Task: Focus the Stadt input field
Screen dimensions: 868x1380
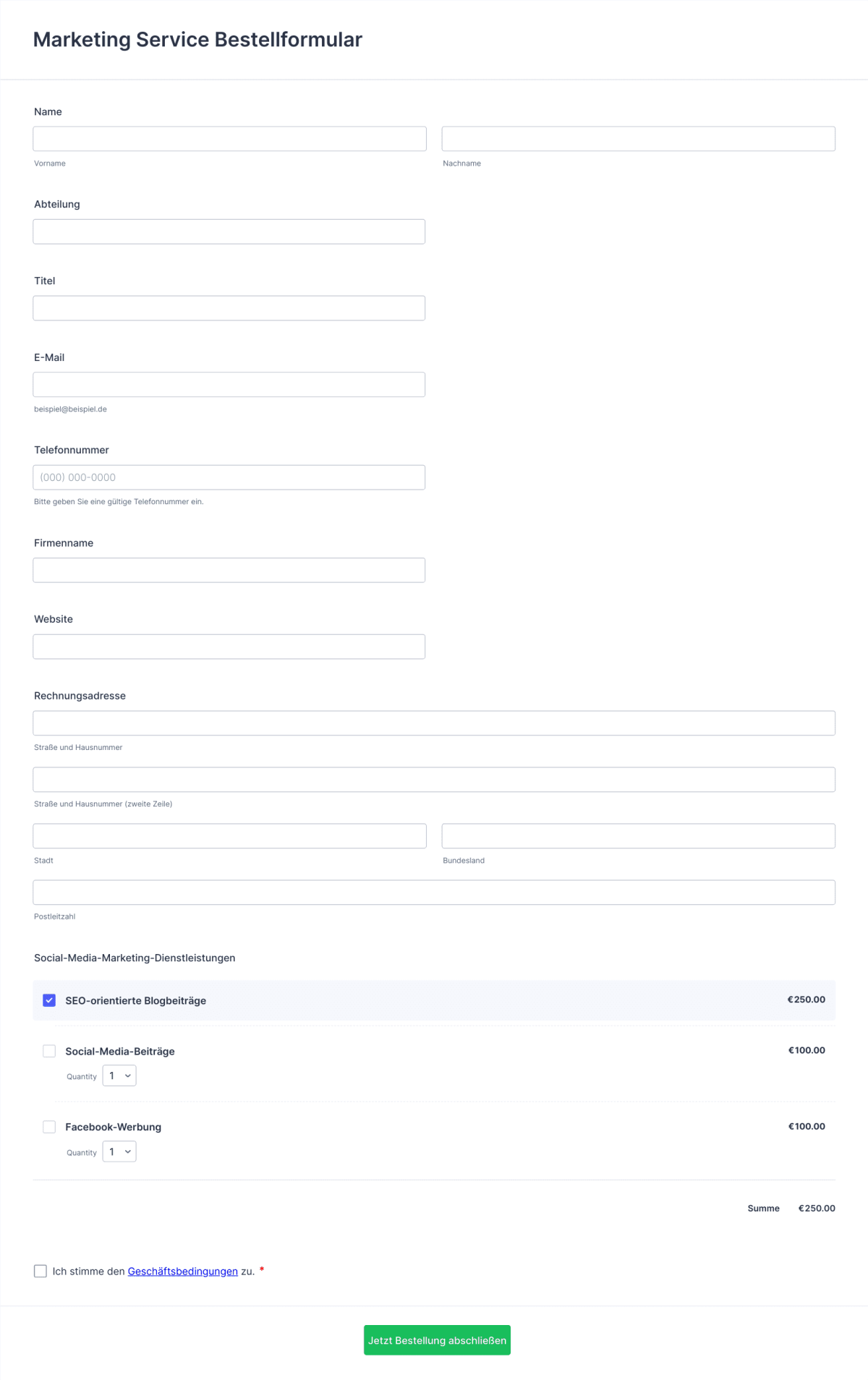Action: point(229,835)
